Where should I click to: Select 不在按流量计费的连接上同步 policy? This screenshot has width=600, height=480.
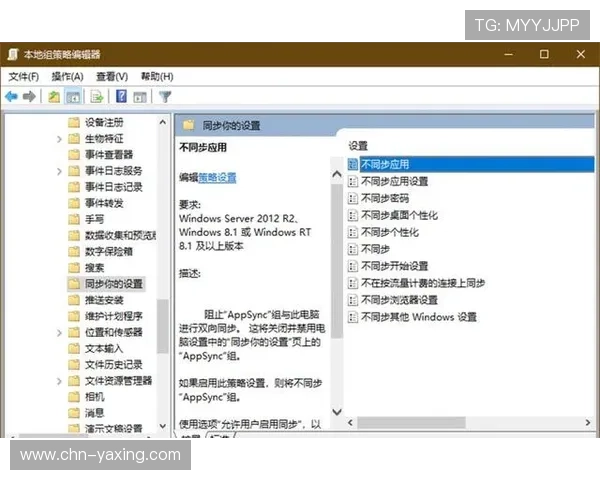423,283
